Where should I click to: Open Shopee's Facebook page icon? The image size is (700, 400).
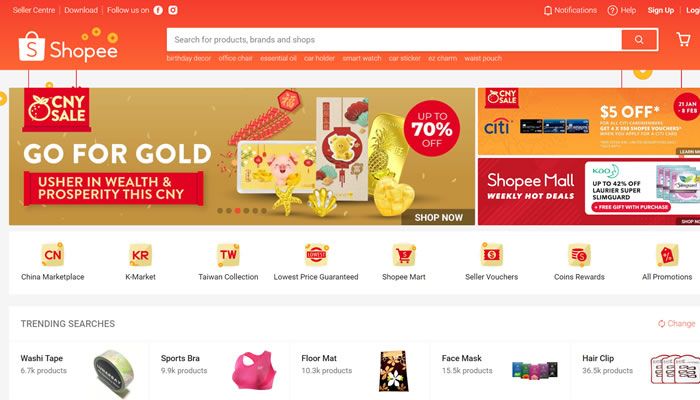pos(158,10)
